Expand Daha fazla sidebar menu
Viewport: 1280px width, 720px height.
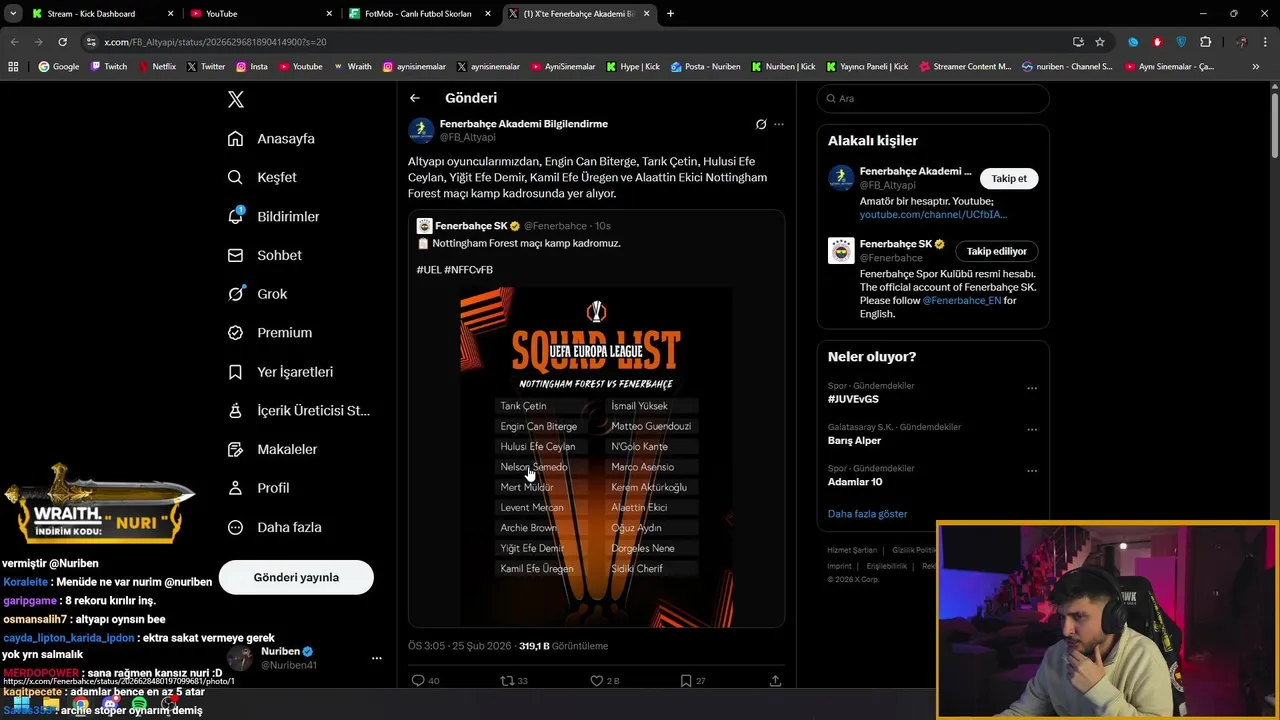(x=274, y=527)
